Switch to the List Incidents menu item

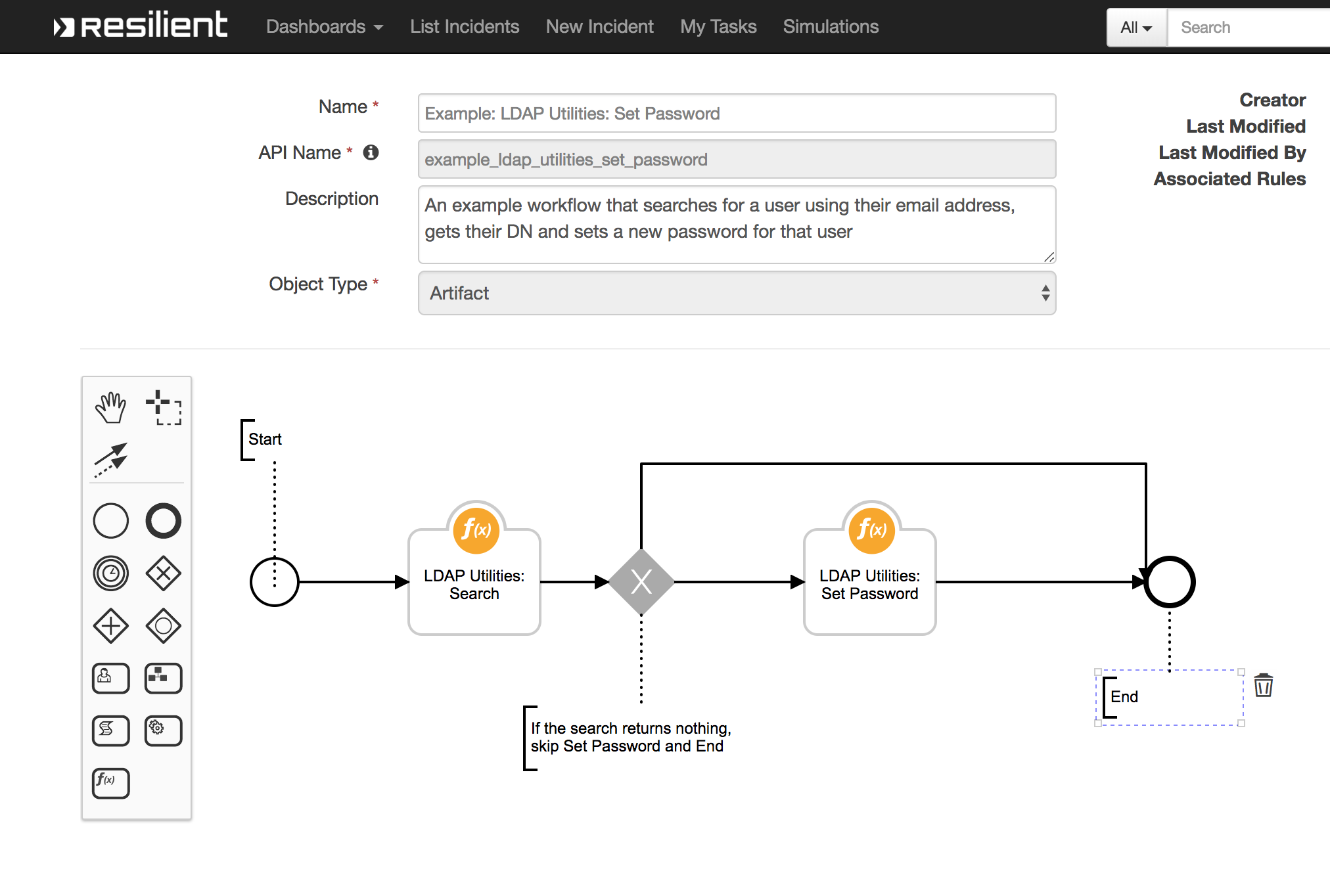point(465,26)
